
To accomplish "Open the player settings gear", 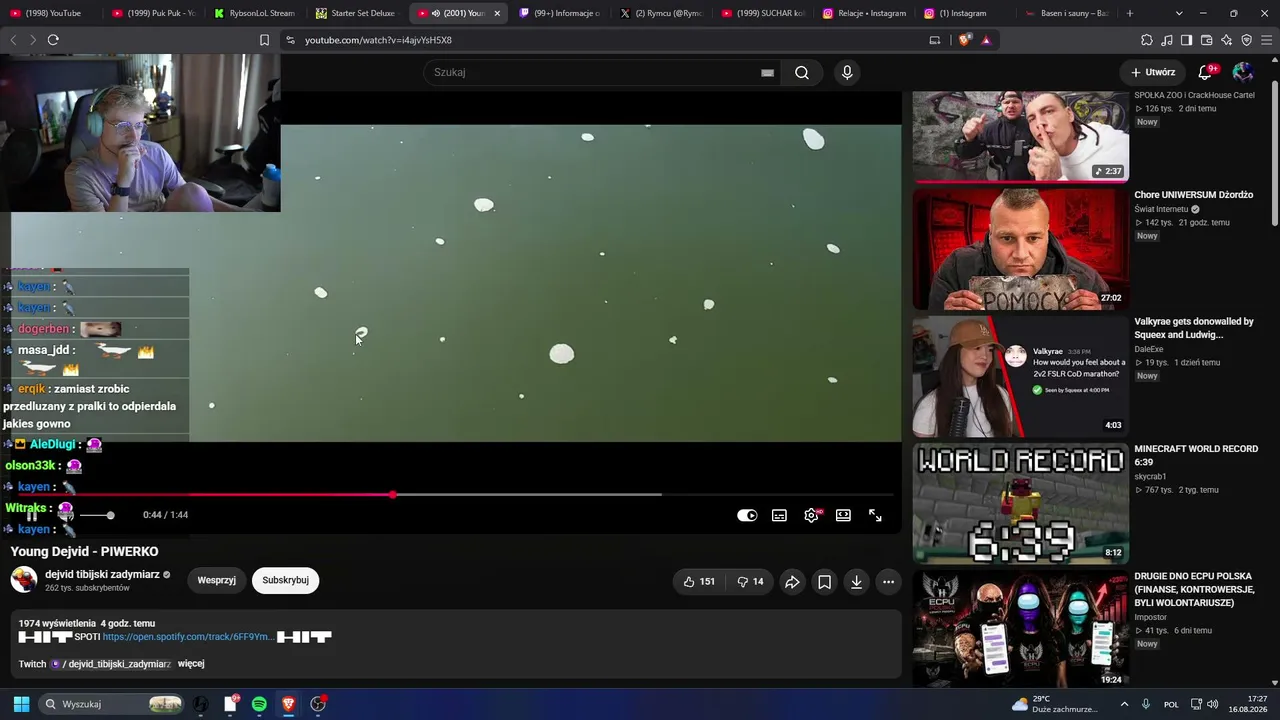I will 811,515.
